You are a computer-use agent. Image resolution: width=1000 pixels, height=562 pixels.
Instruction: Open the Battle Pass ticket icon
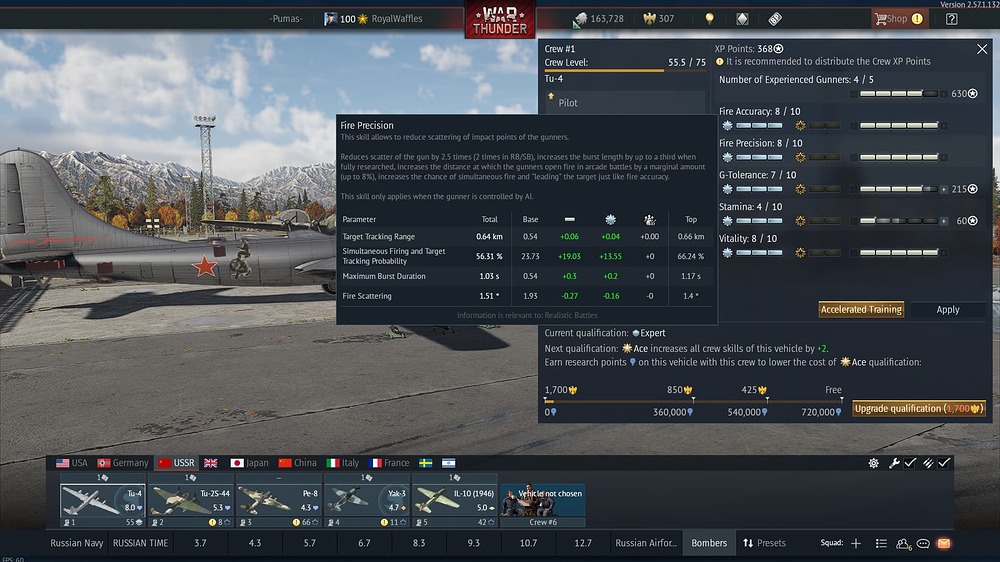[775, 18]
